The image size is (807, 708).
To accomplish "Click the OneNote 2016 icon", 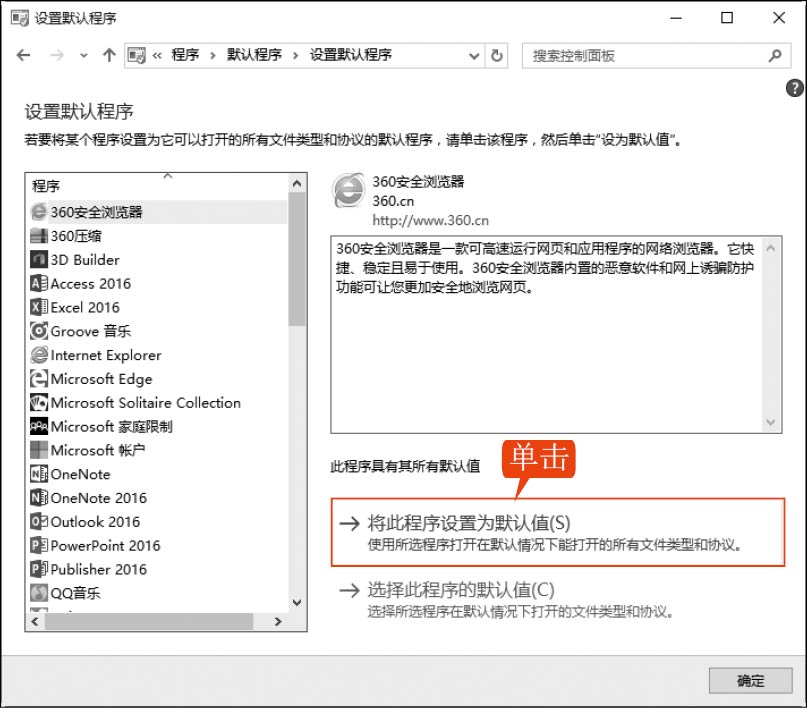I will coord(39,498).
